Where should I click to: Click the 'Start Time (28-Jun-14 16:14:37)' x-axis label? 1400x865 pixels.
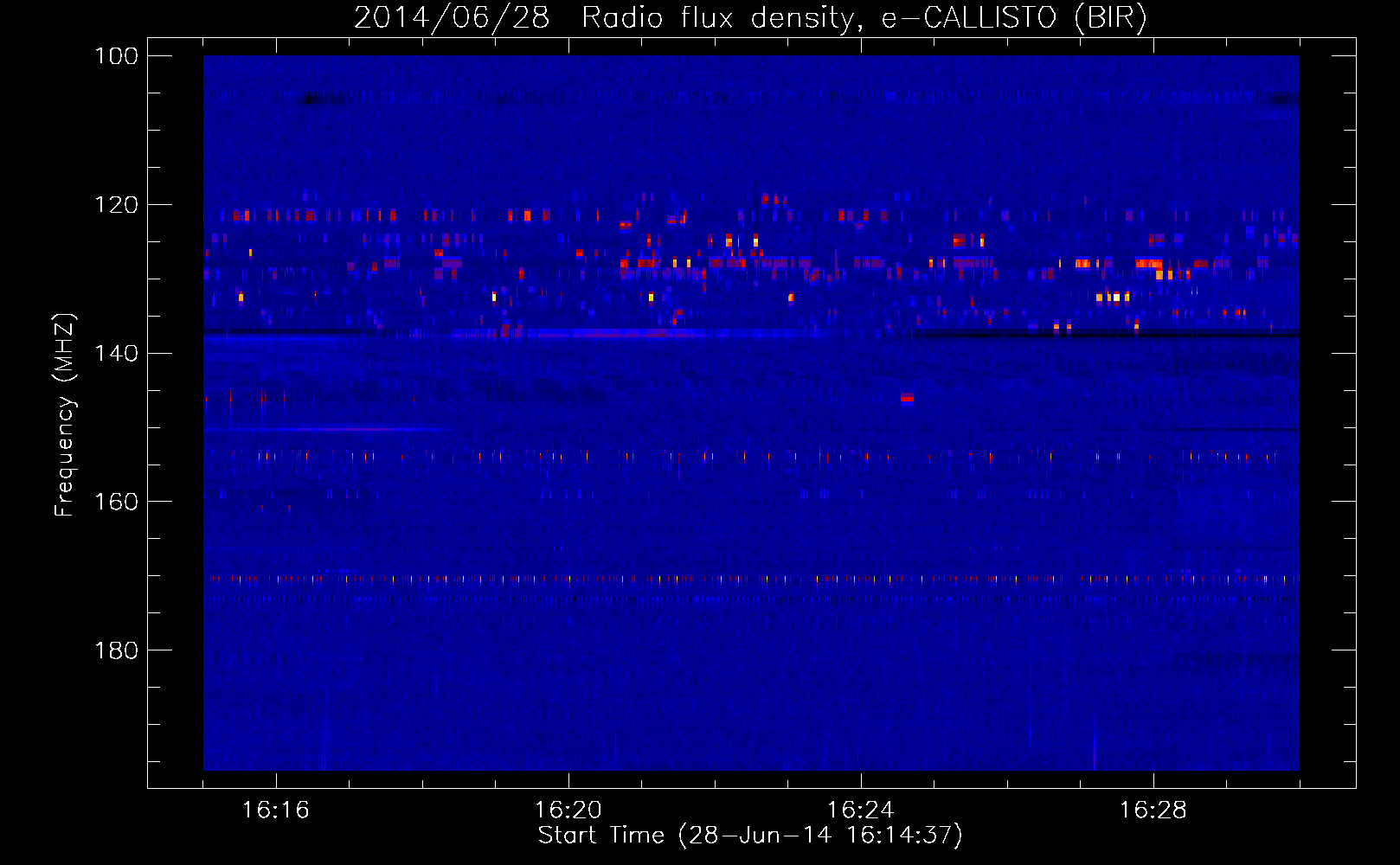tap(750, 836)
